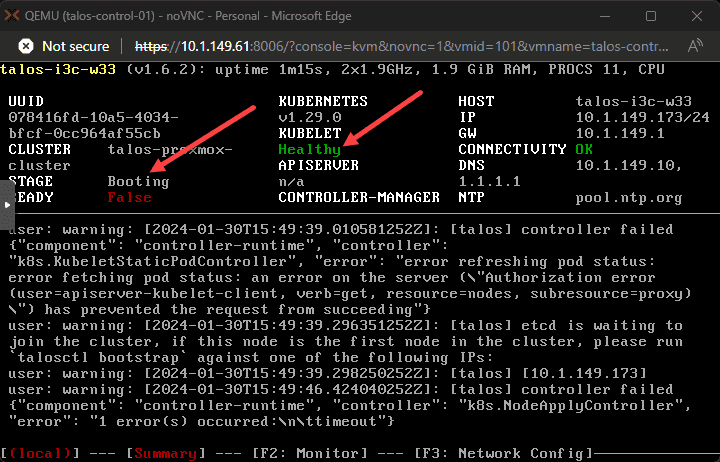
Task: Click the QEMU noVNC app icon in the title bar
Action: pyautogui.click(x=12, y=16)
